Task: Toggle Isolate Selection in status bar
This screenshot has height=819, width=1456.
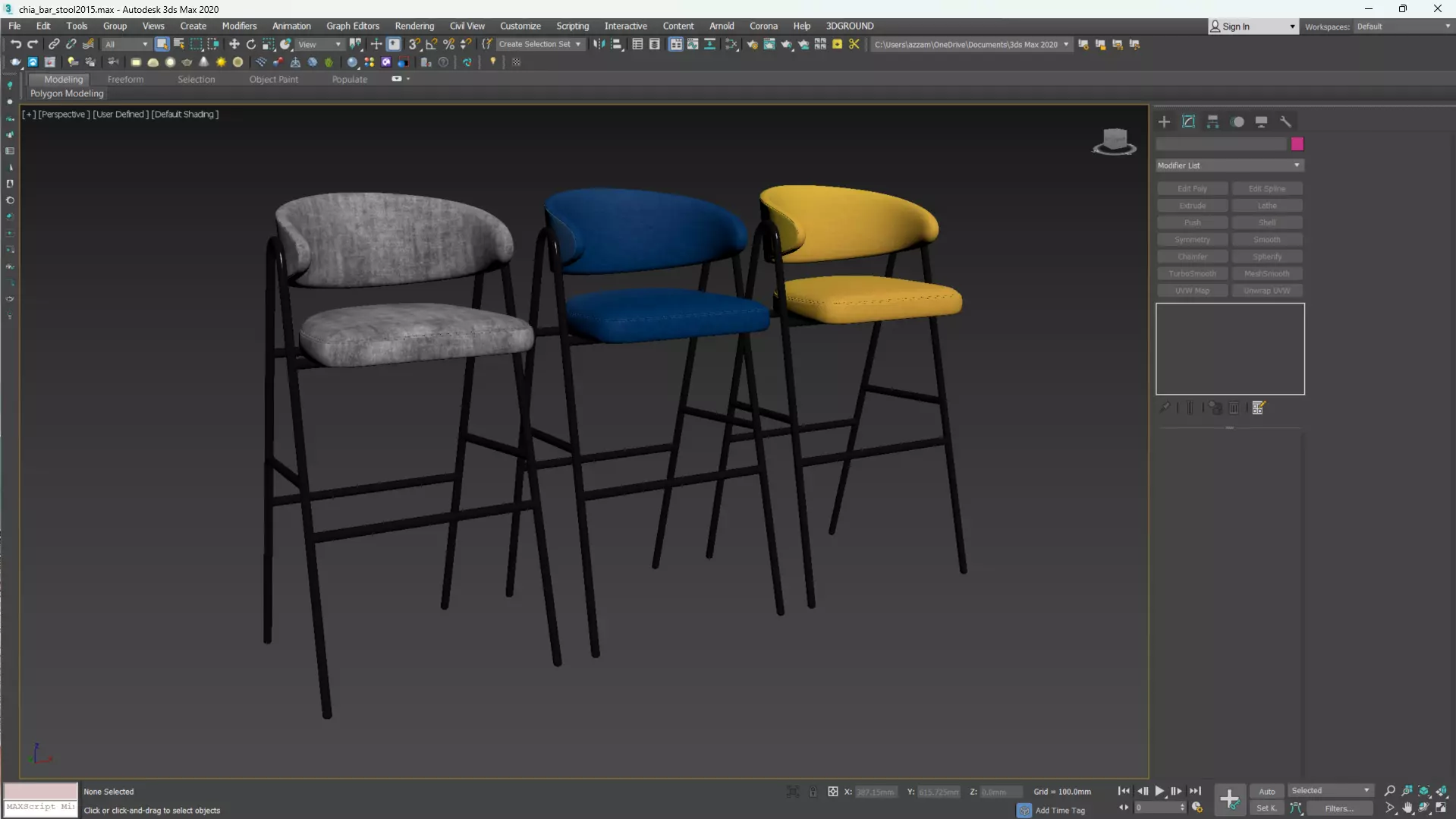Action: click(x=793, y=792)
